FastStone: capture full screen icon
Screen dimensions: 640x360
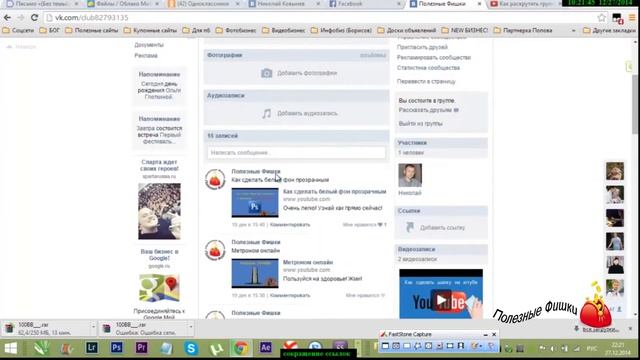(x=428, y=346)
